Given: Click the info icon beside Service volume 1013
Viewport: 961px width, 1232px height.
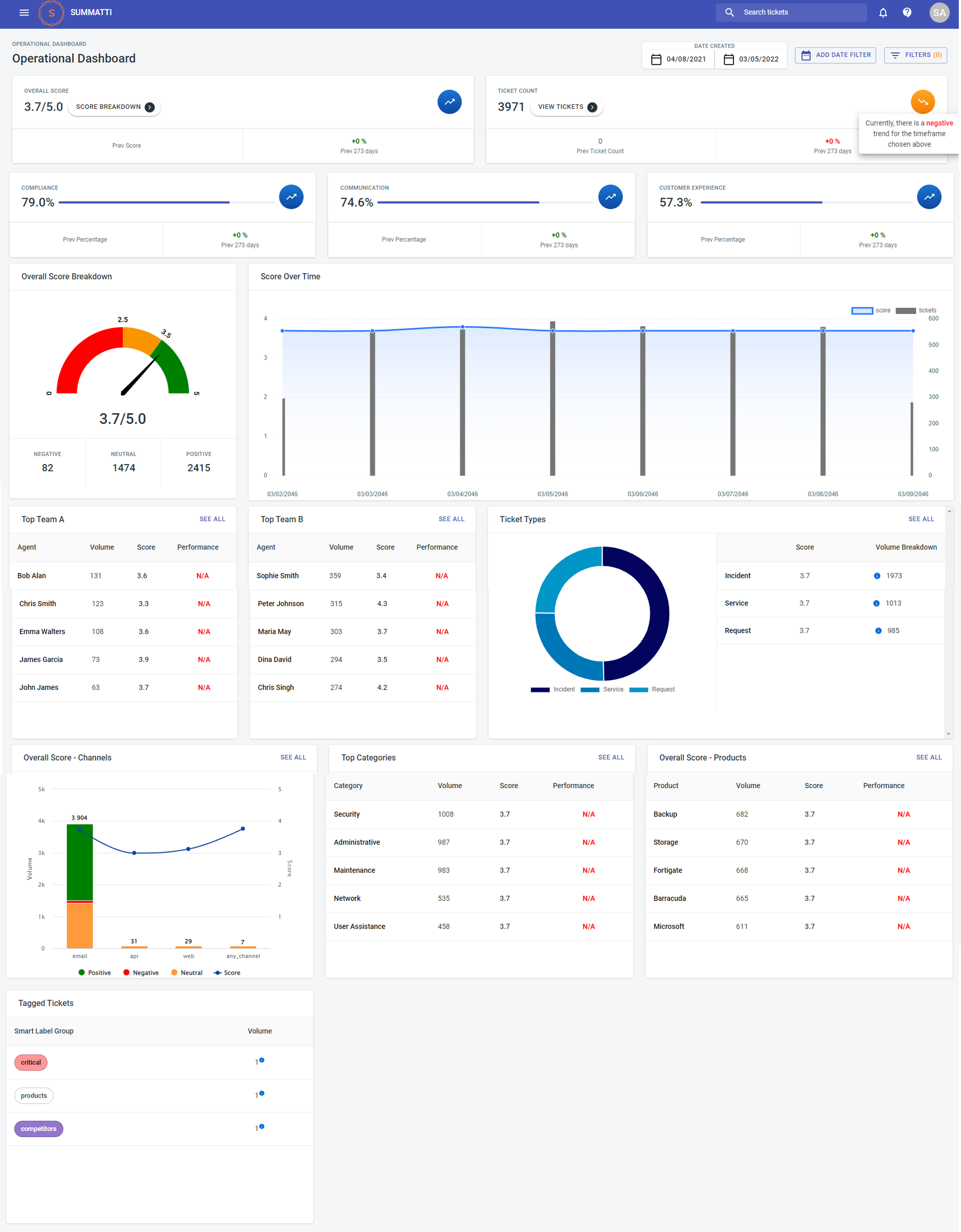Looking at the screenshot, I should (x=876, y=604).
